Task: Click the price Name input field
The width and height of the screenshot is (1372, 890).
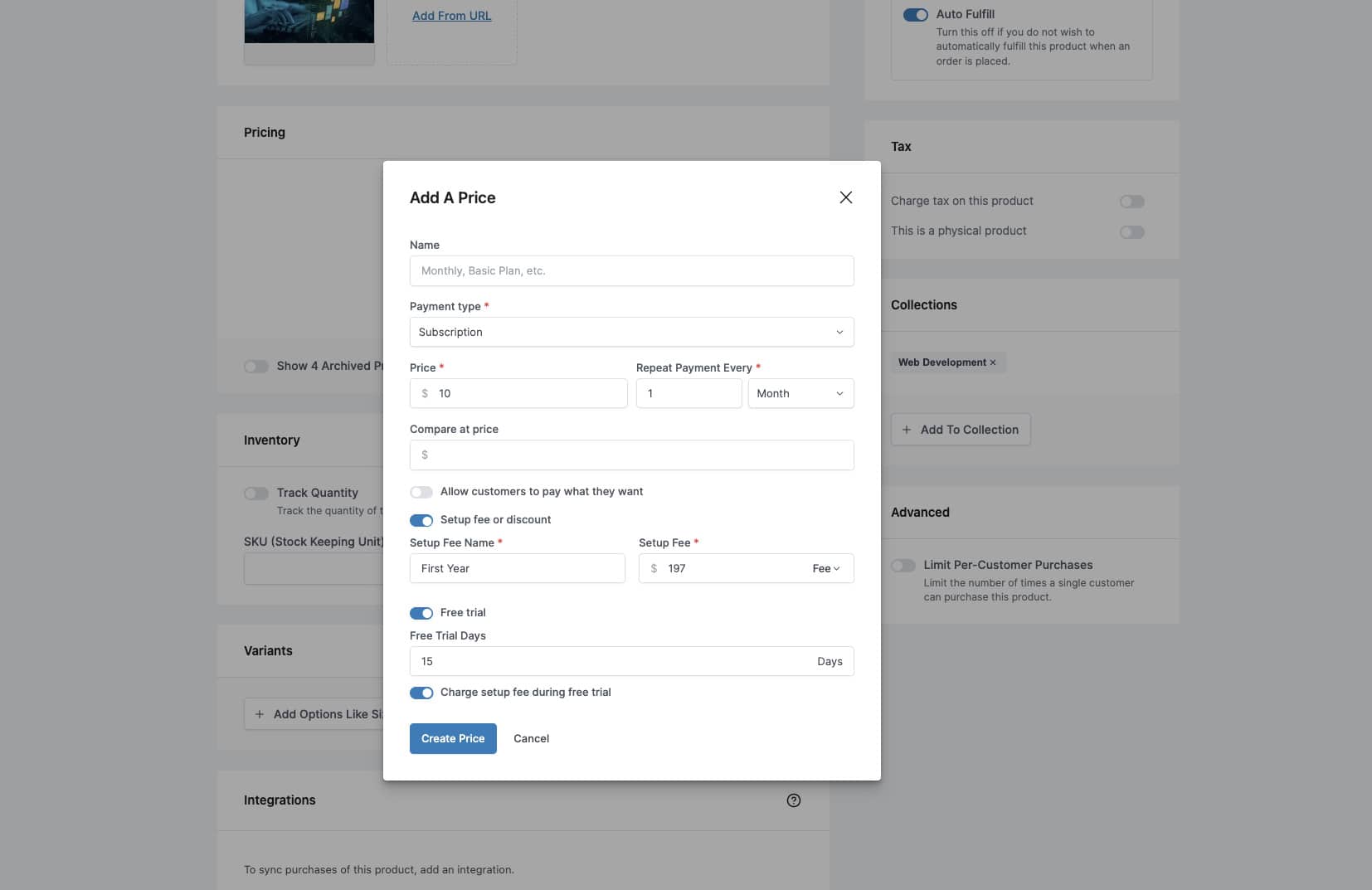Action: click(x=631, y=271)
